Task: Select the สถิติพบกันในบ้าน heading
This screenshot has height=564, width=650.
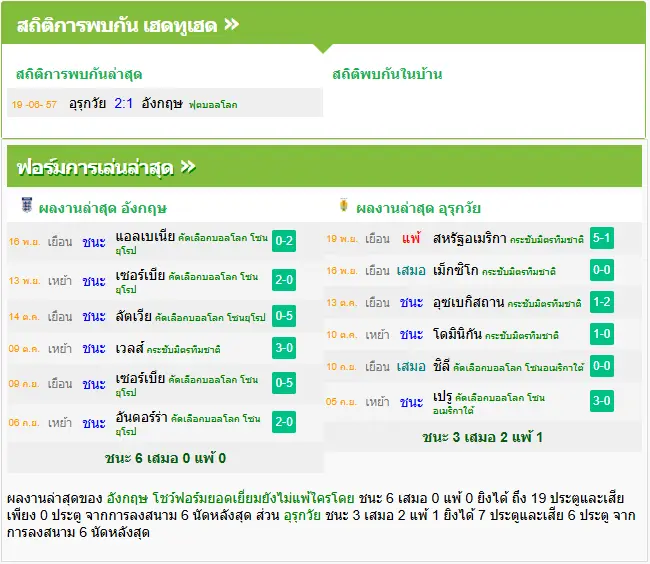Action: [x=387, y=74]
